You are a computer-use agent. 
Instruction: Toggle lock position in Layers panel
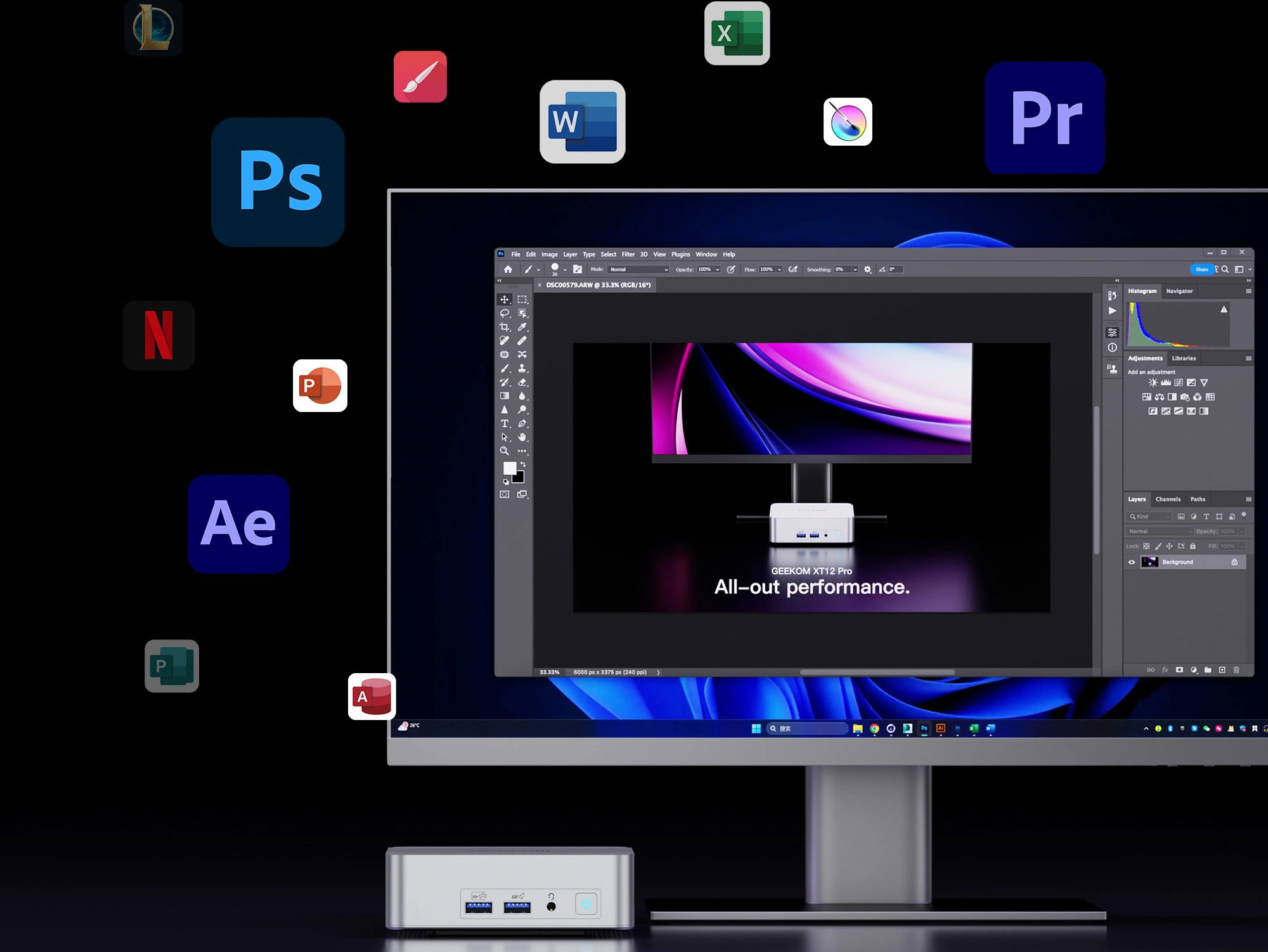point(1170,546)
